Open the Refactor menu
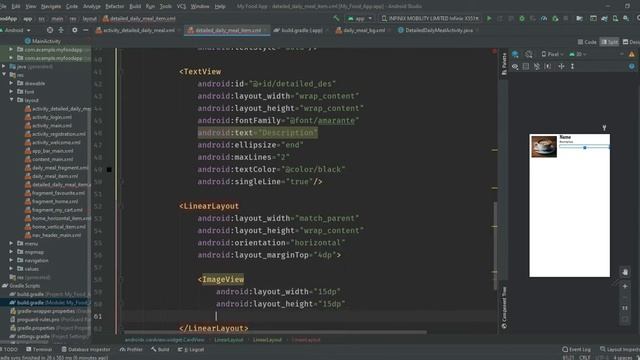 pos(114,7)
